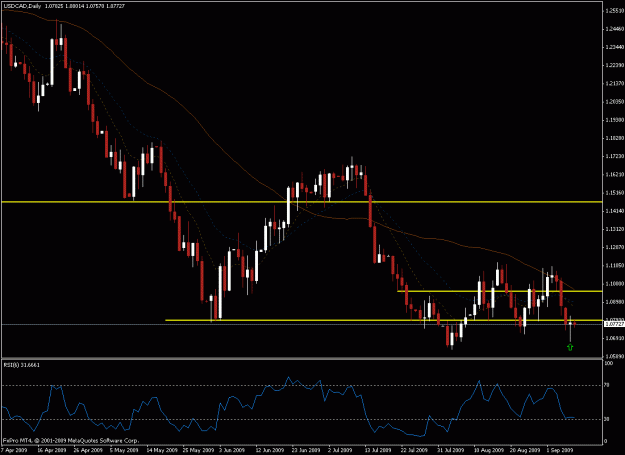Click the 13 Jul 2009 date label

coord(379,450)
